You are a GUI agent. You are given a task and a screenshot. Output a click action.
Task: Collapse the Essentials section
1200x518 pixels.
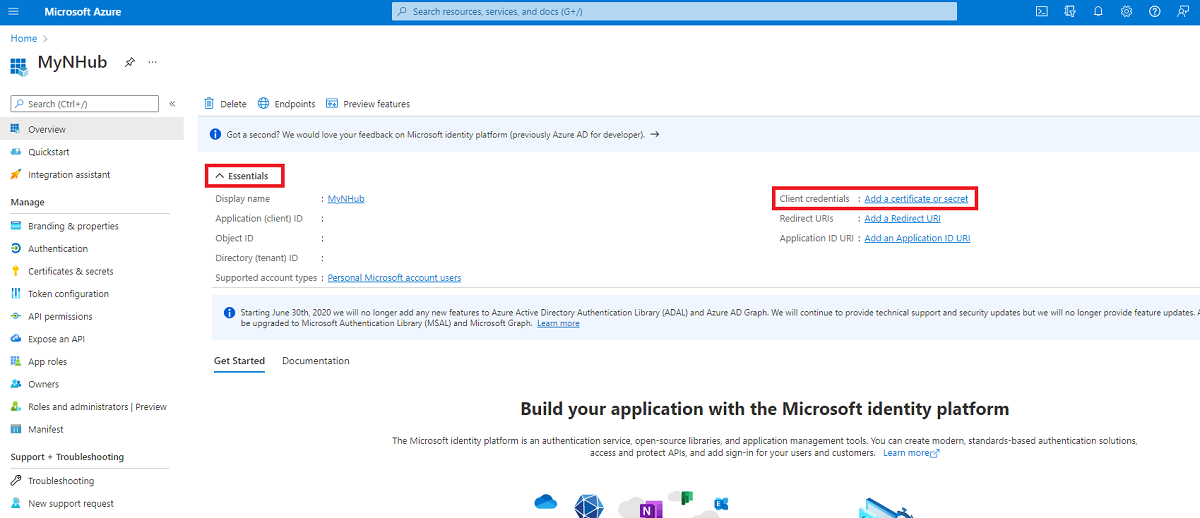tap(245, 176)
